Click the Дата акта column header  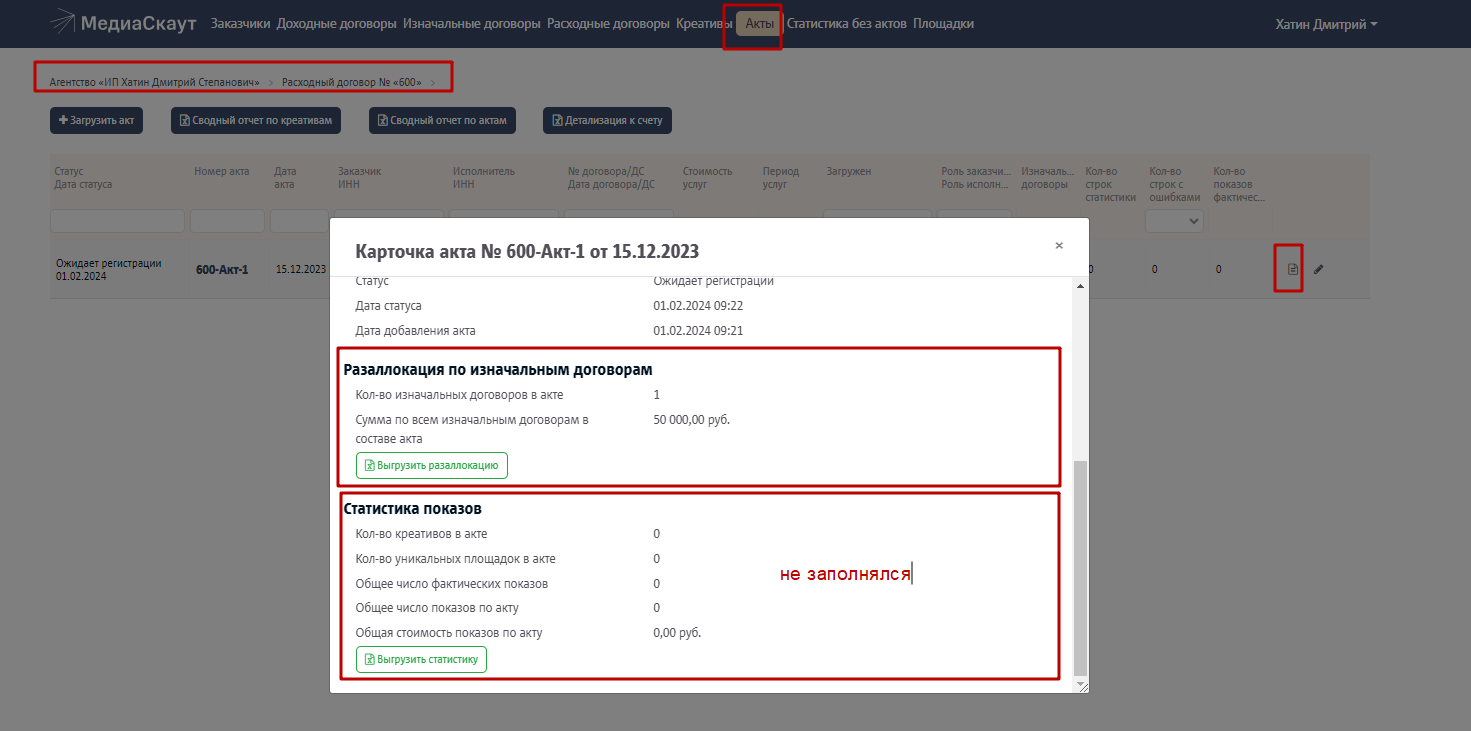285,177
